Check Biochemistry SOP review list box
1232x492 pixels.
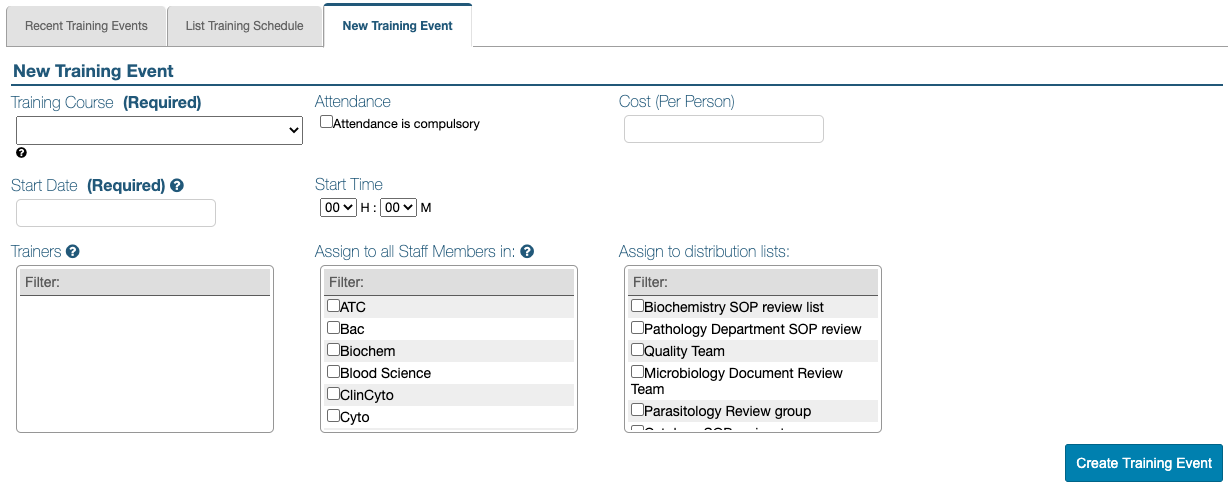click(x=637, y=306)
